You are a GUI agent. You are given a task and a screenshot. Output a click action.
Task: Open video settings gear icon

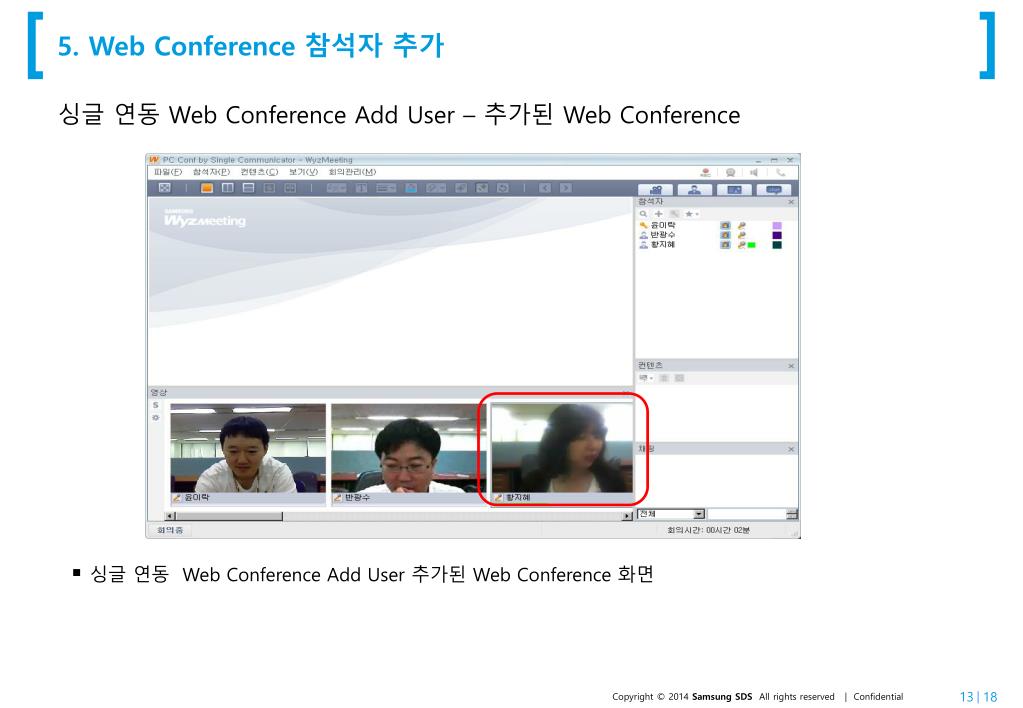tap(155, 418)
